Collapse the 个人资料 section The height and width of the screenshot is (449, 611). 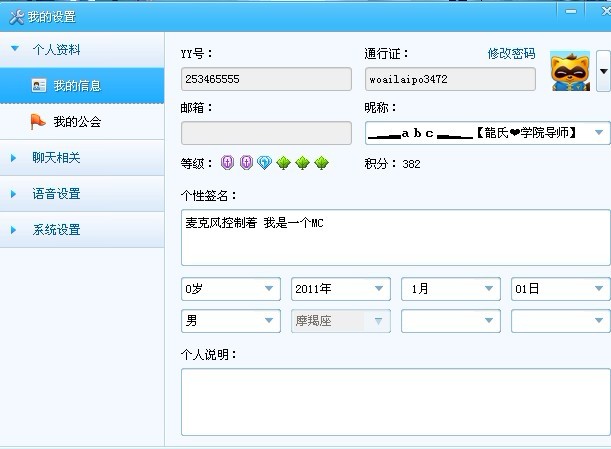pyautogui.click(x=82, y=49)
